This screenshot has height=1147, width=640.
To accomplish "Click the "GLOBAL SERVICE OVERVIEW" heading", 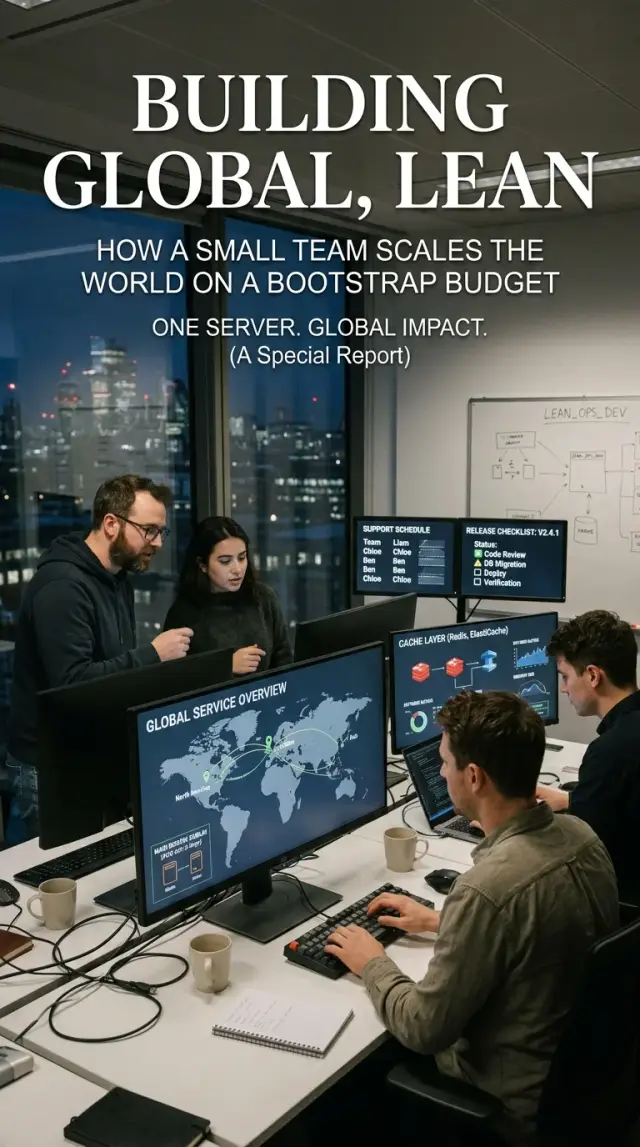I will 217,705.
